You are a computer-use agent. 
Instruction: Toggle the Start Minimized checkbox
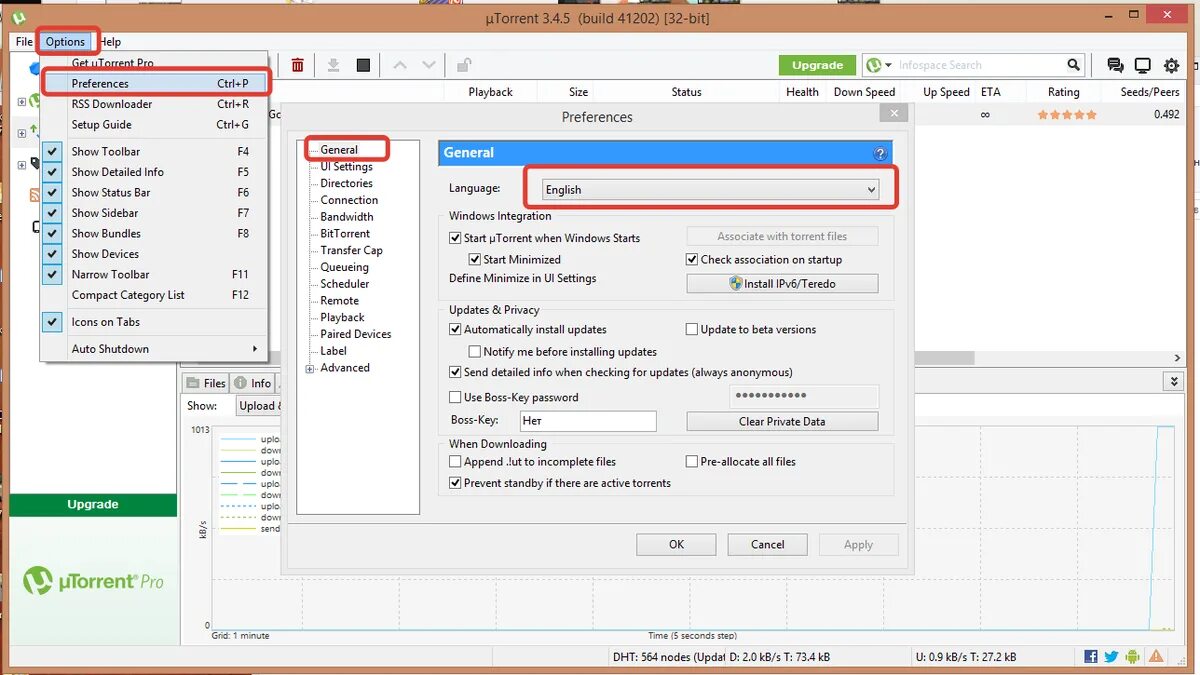pos(475,259)
